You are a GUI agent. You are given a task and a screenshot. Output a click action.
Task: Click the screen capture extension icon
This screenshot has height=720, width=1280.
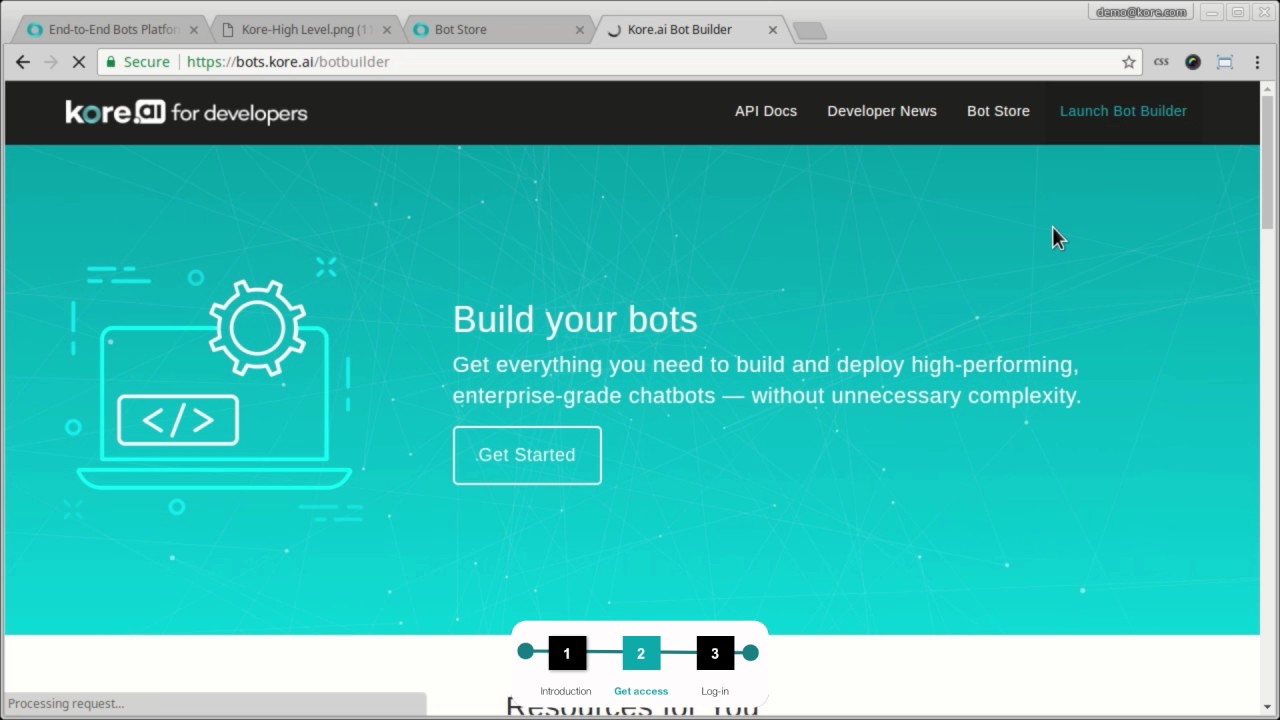coord(1224,62)
